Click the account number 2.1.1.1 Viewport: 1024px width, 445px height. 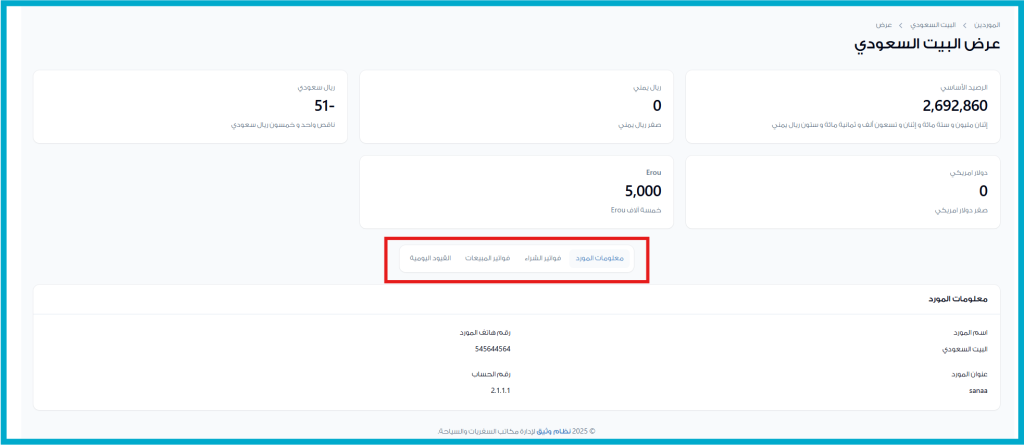[500, 390]
